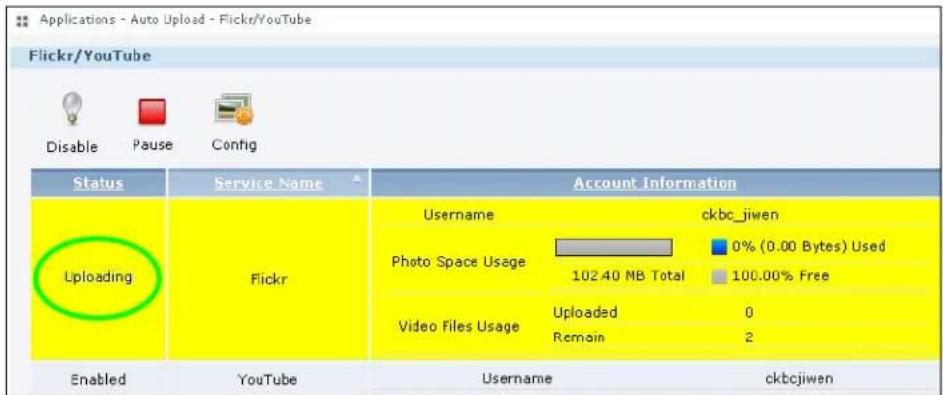This screenshot has height=395, width=943.
Task: Click the 0% (0.00 Bytes) Used text
Action: coord(809,246)
